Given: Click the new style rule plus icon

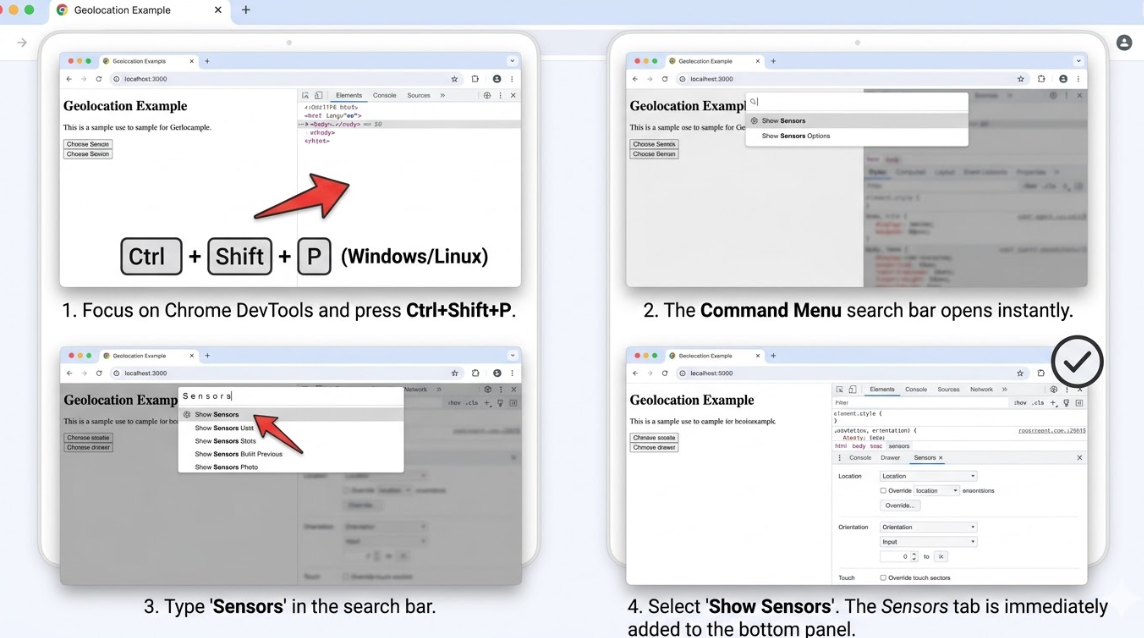Looking at the screenshot, I should pyautogui.click(x=1051, y=403).
